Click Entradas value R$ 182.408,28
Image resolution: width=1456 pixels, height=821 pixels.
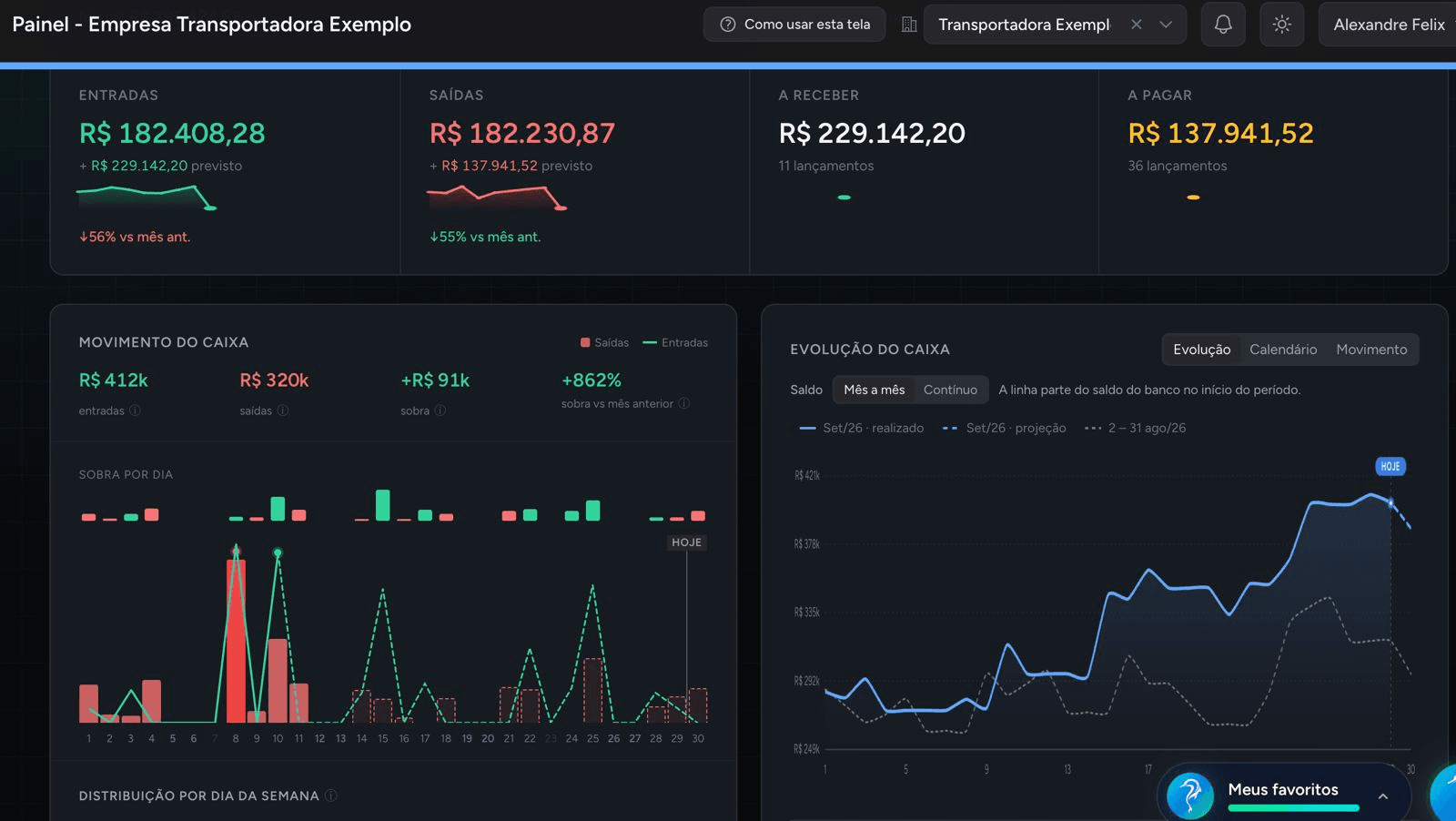[172, 134]
